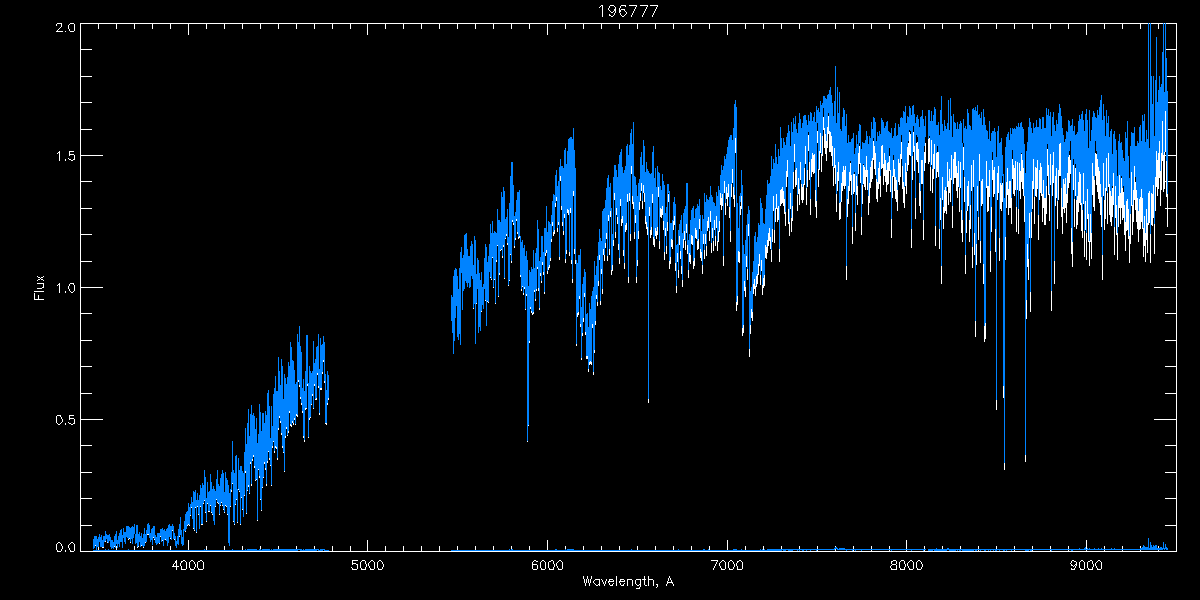Click the 5000 wavelength tick label
This screenshot has width=1200, height=600.
point(367,565)
